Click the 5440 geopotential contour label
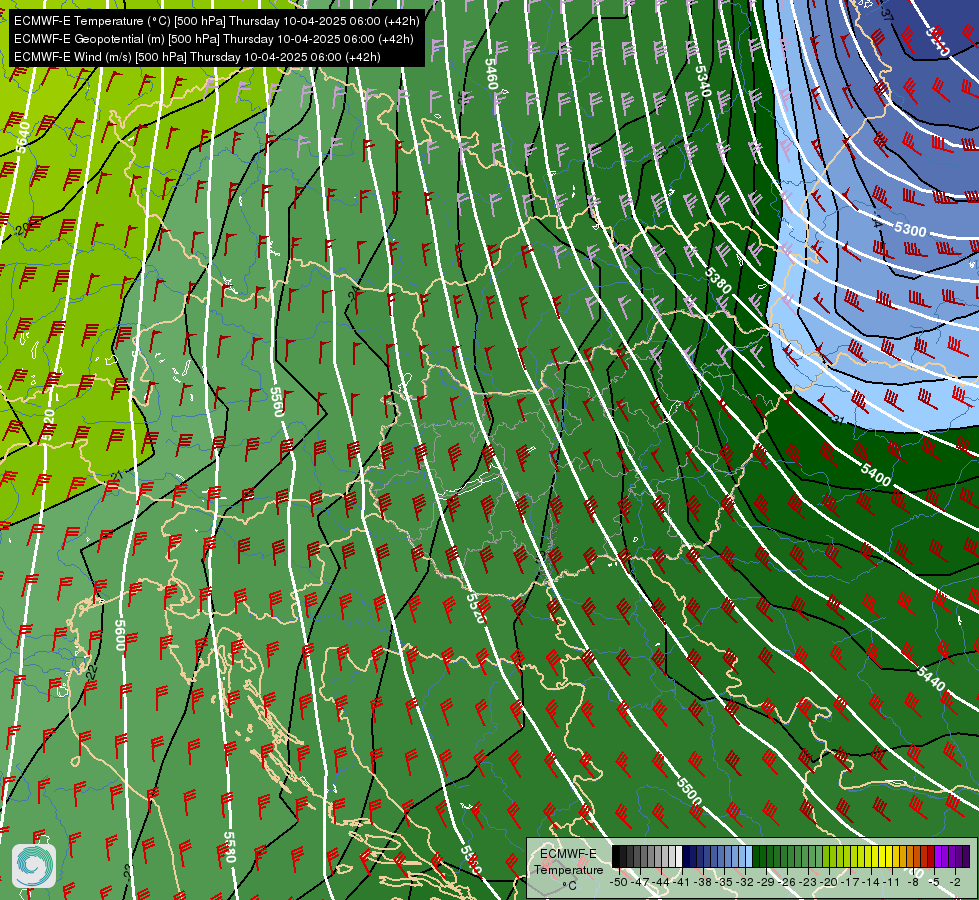This screenshot has width=979, height=900. point(931,678)
